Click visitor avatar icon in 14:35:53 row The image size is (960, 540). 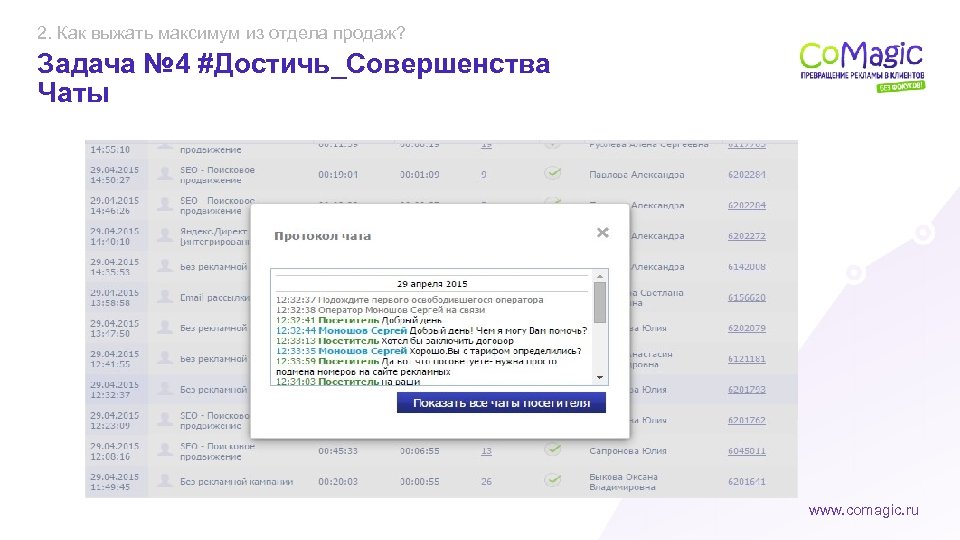[x=164, y=266]
